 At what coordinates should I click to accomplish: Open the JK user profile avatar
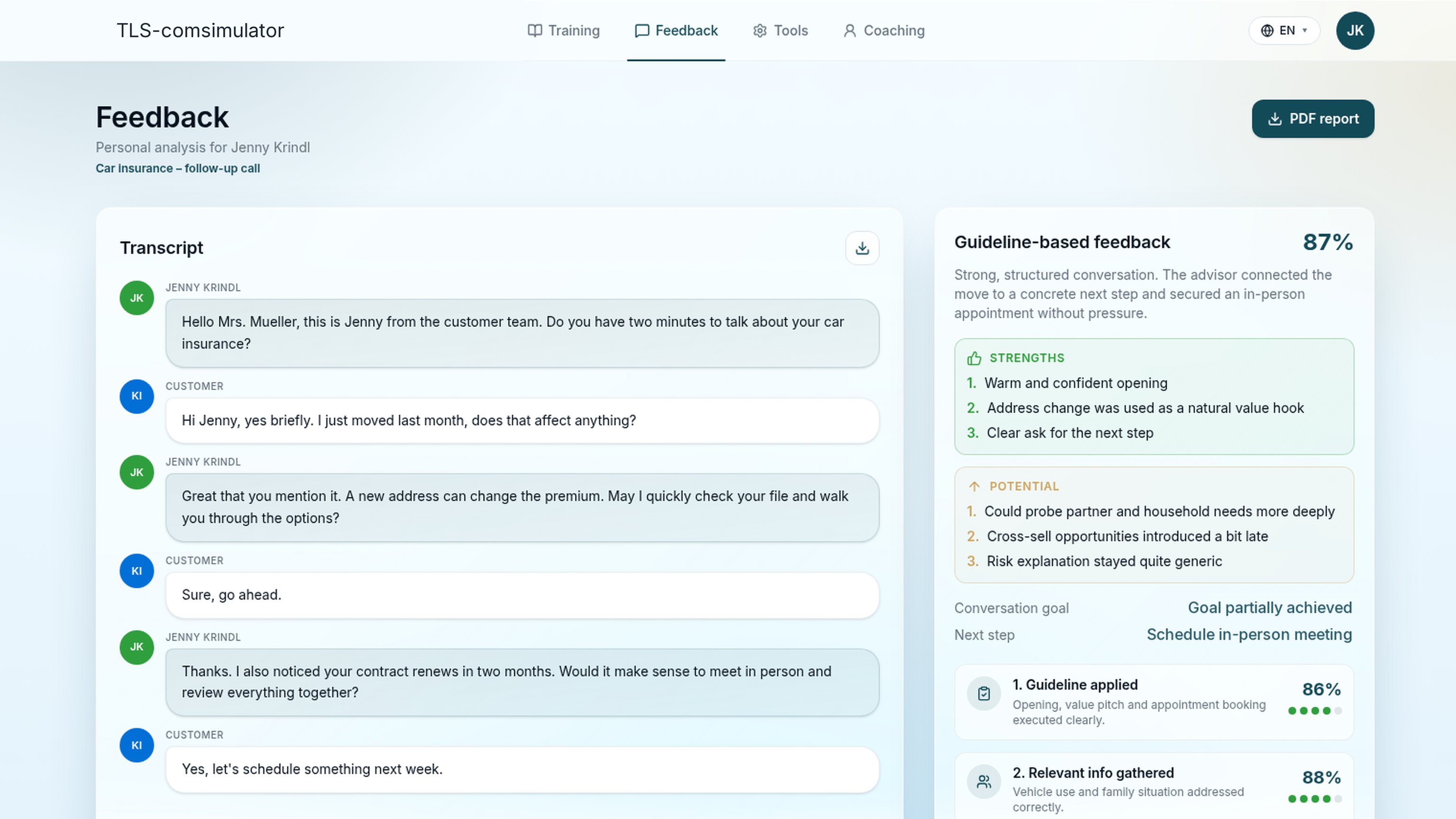1355,30
